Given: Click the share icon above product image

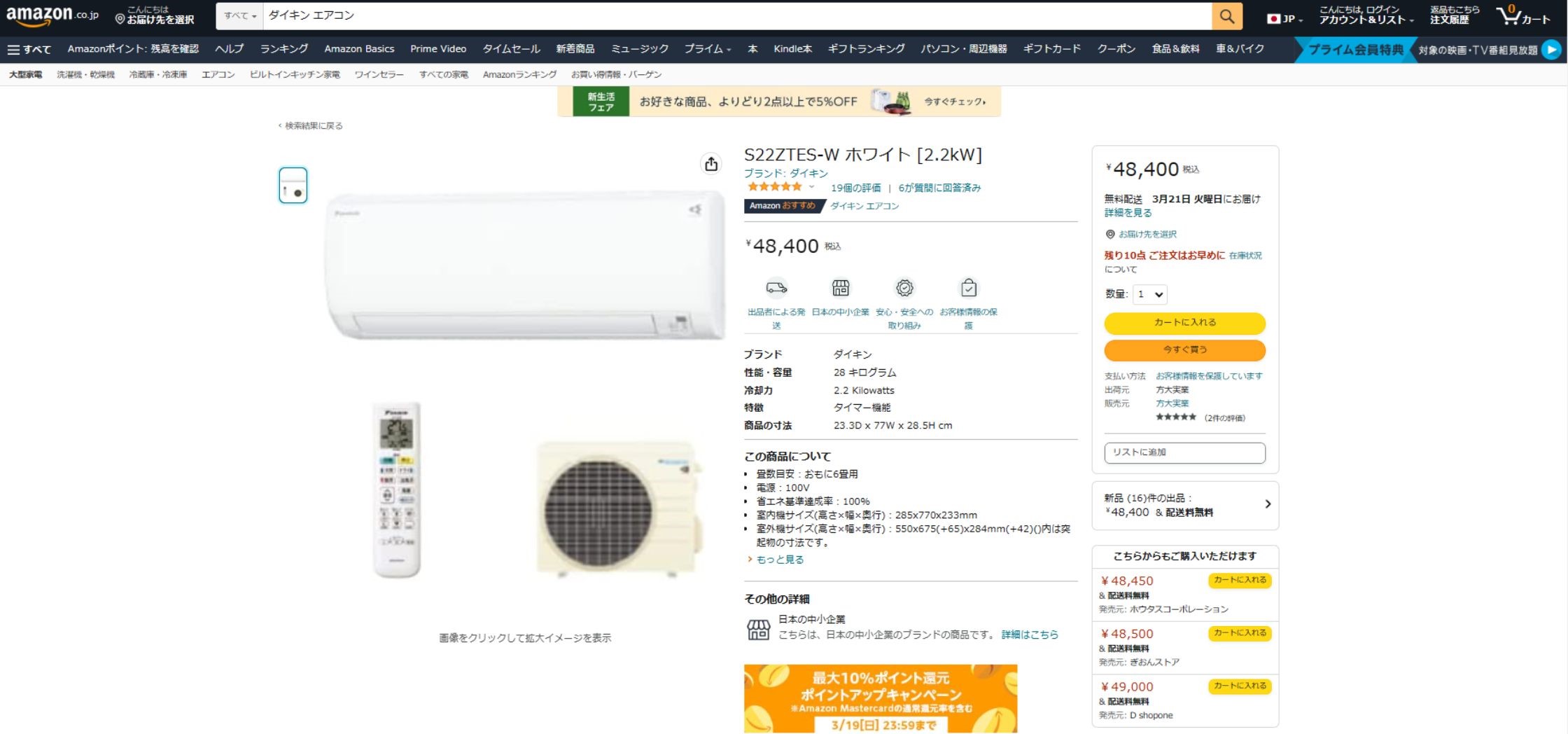Looking at the screenshot, I should click(711, 163).
